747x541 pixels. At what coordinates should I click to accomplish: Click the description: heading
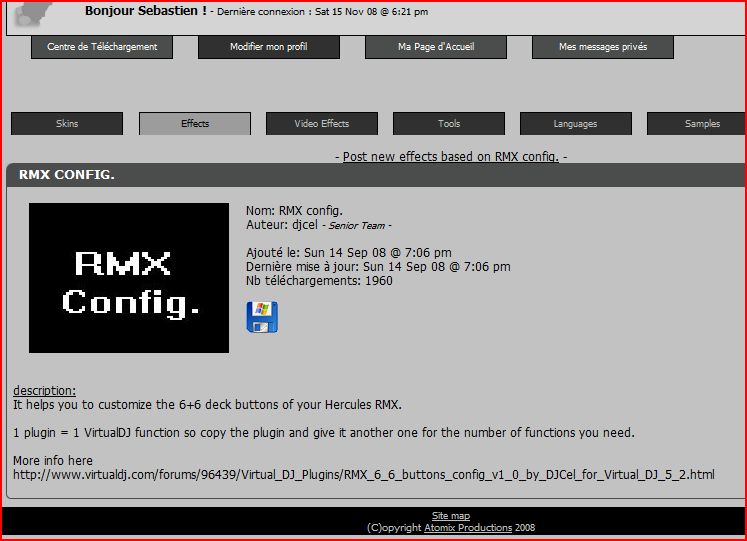[44, 391]
